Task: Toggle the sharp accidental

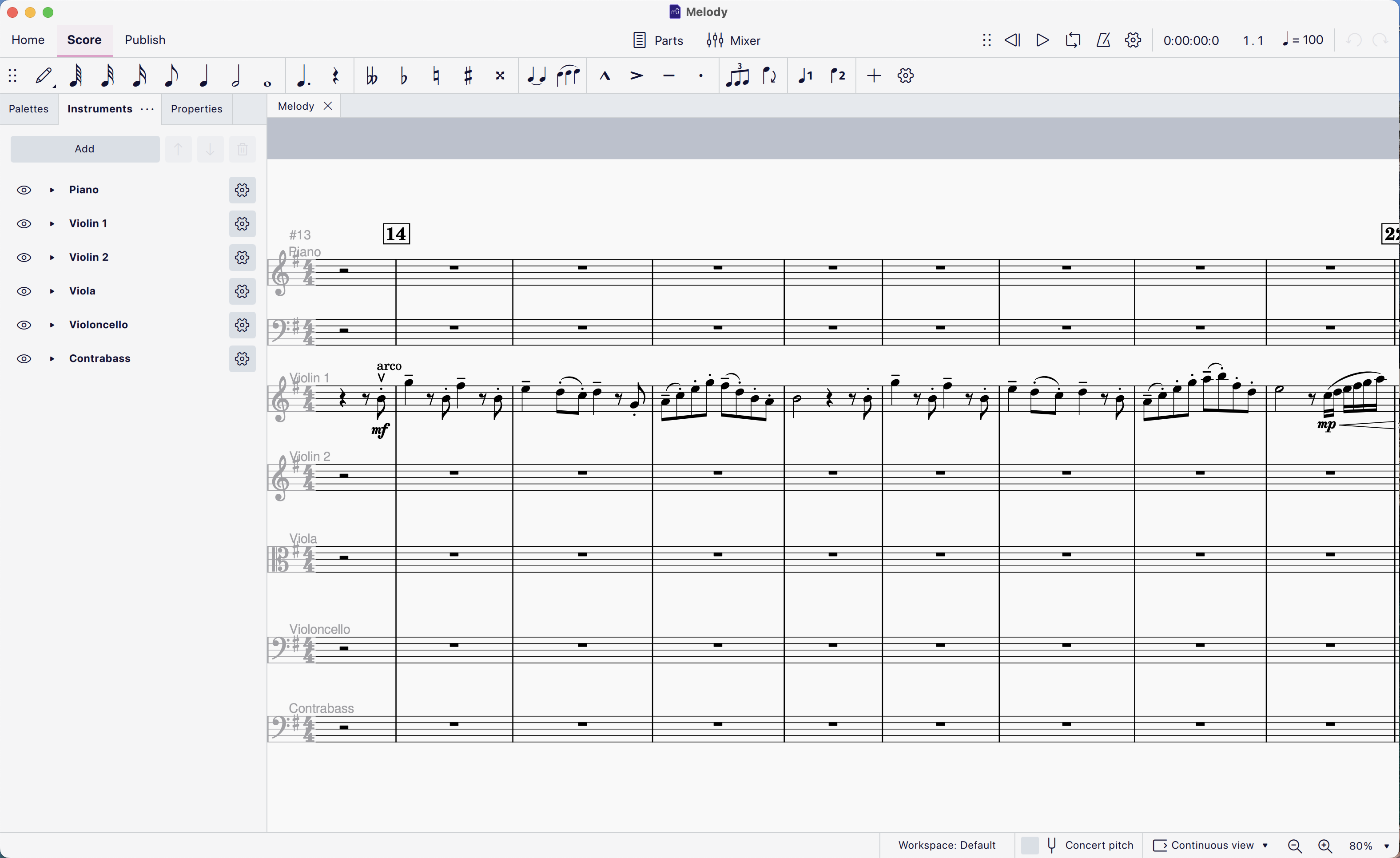Action: 468,75
